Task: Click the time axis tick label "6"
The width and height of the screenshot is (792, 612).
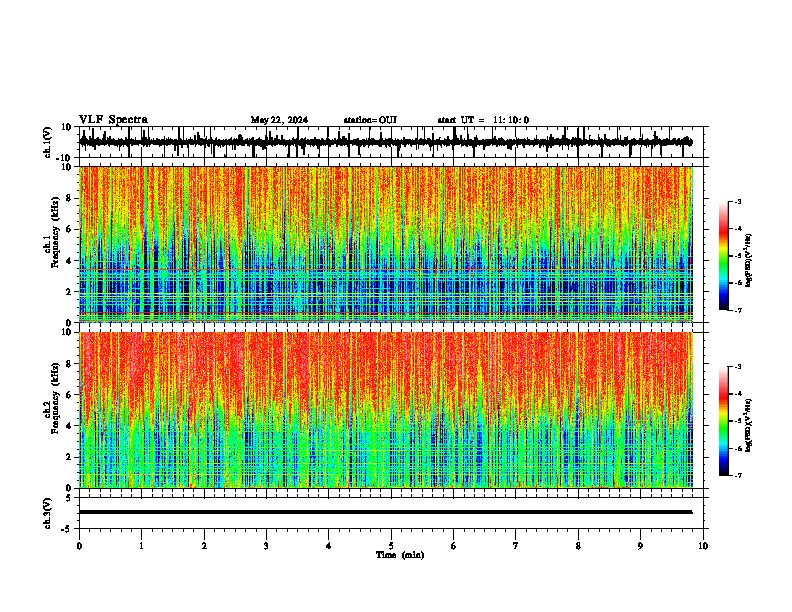Action: click(x=454, y=546)
